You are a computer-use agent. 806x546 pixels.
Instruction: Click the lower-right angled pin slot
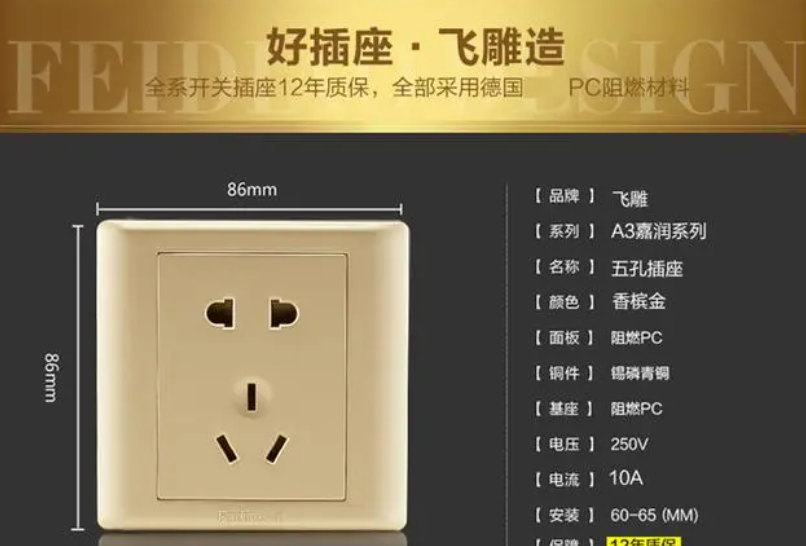(277, 449)
